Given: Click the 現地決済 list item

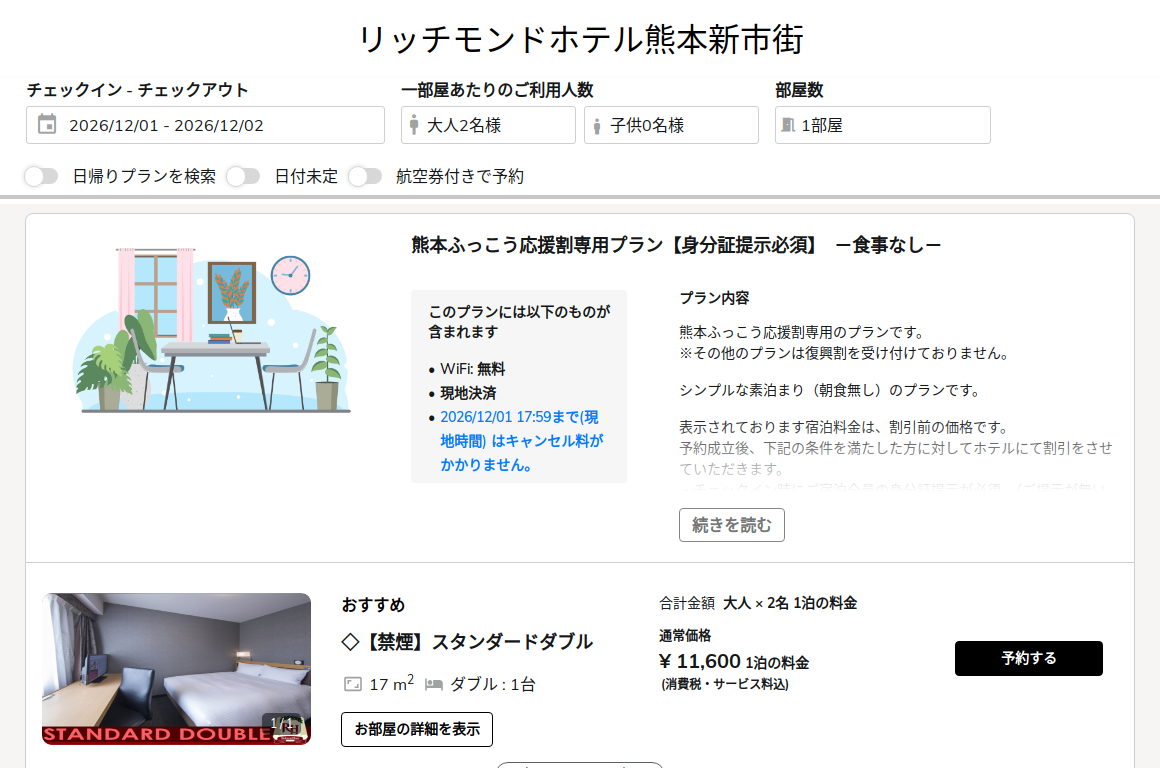Looking at the screenshot, I should pyautogui.click(x=468, y=393).
